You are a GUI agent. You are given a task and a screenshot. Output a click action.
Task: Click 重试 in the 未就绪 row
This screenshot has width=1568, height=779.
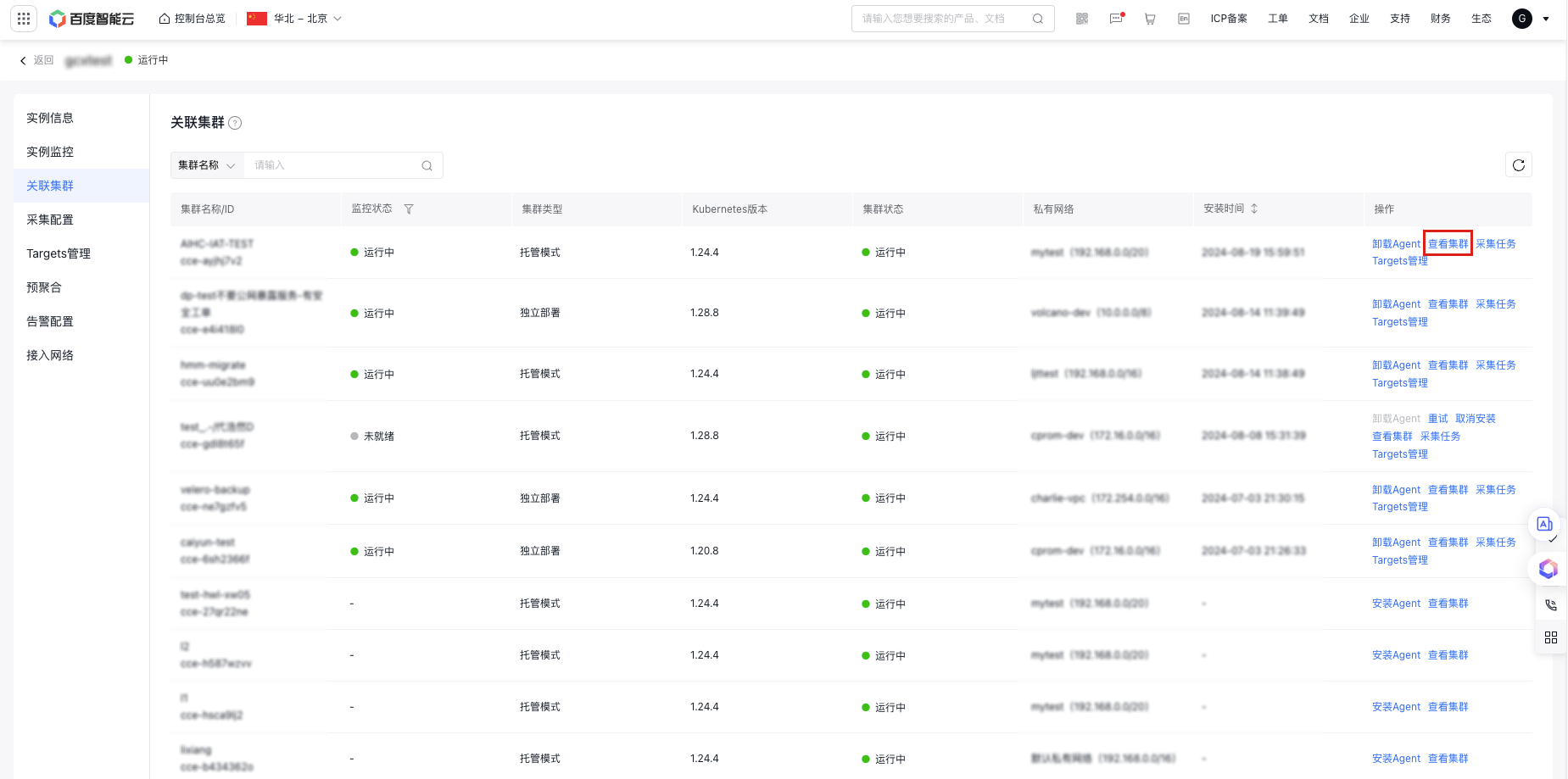tap(1438, 419)
